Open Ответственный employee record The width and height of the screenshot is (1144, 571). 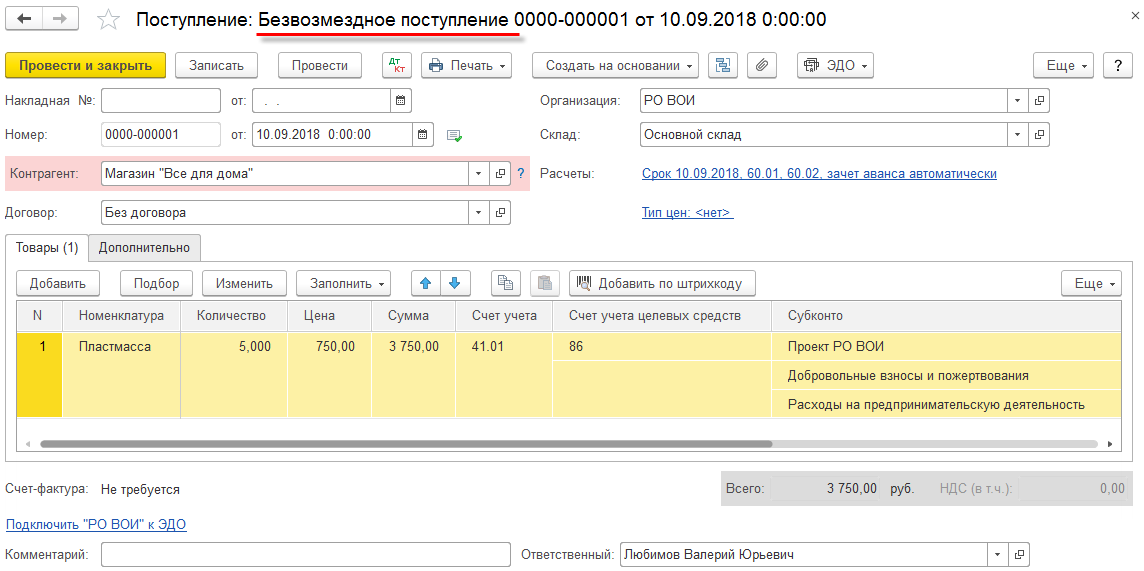pyautogui.click(x=1020, y=554)
